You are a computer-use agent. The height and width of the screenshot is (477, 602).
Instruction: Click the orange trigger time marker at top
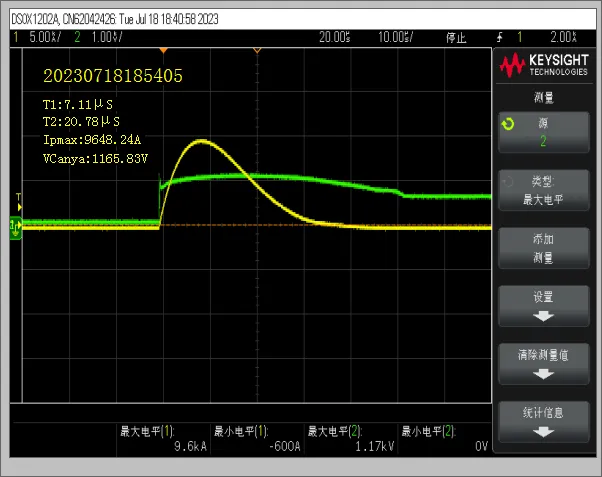(257, 50)
